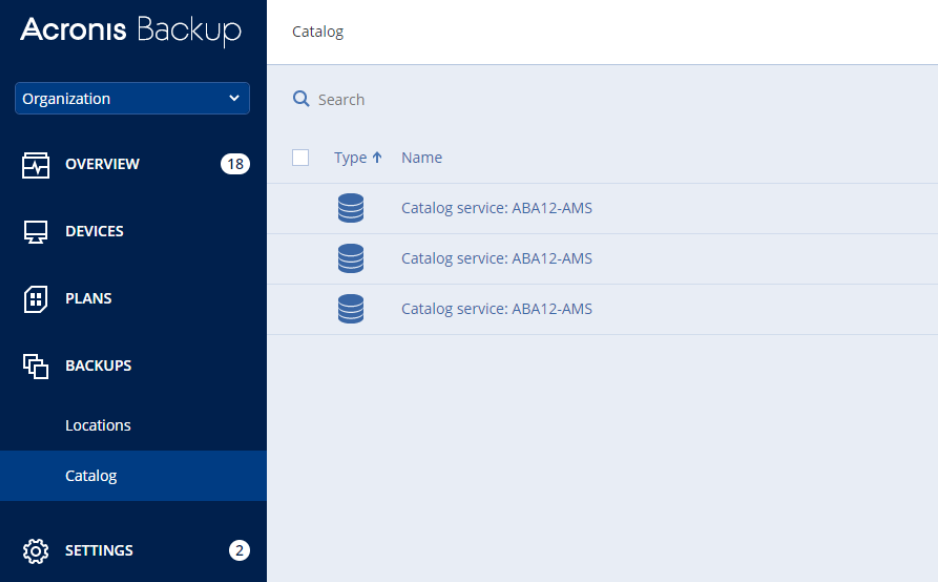
Task: Select the Catalog sidebar item
Action: click(x=133, y=476)
